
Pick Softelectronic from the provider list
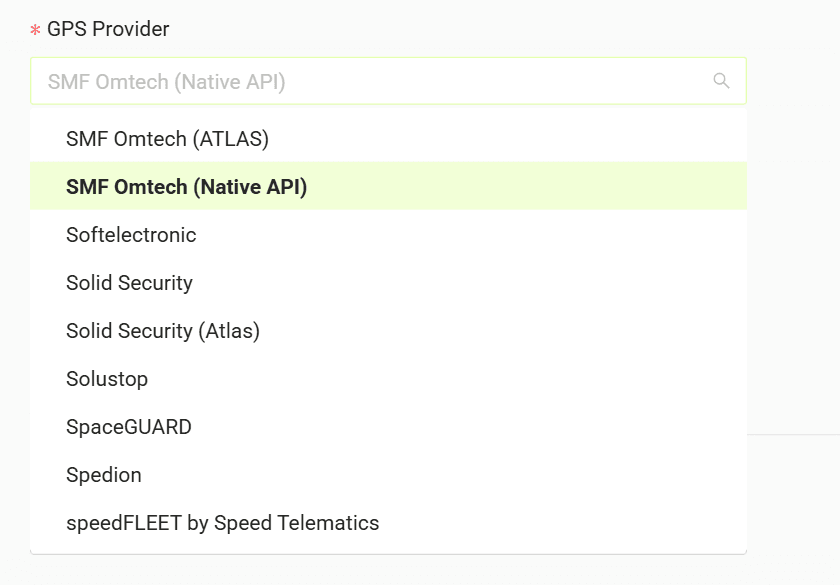point(388,235)
